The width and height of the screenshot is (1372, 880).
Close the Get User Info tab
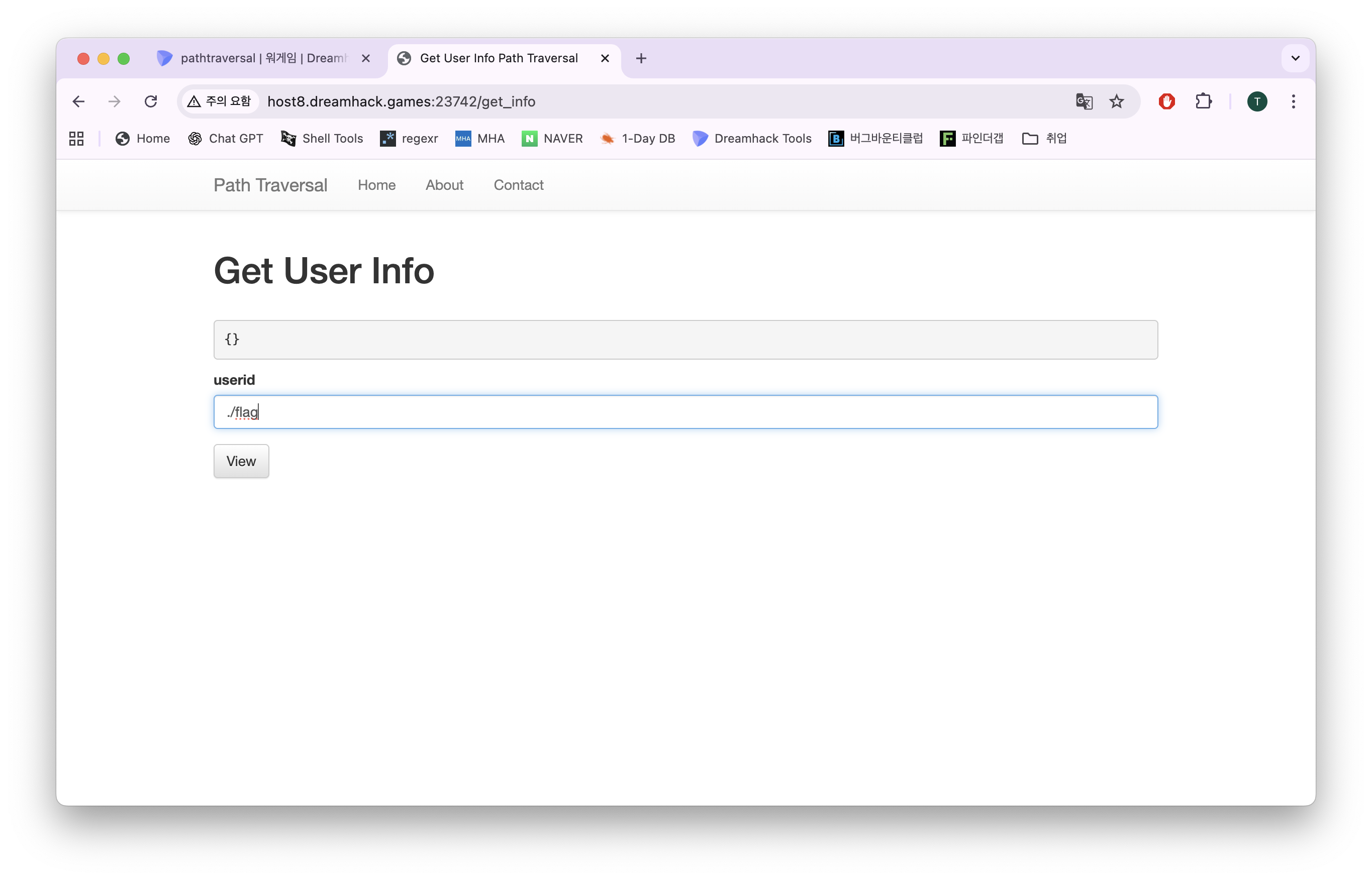pos(605,58)
